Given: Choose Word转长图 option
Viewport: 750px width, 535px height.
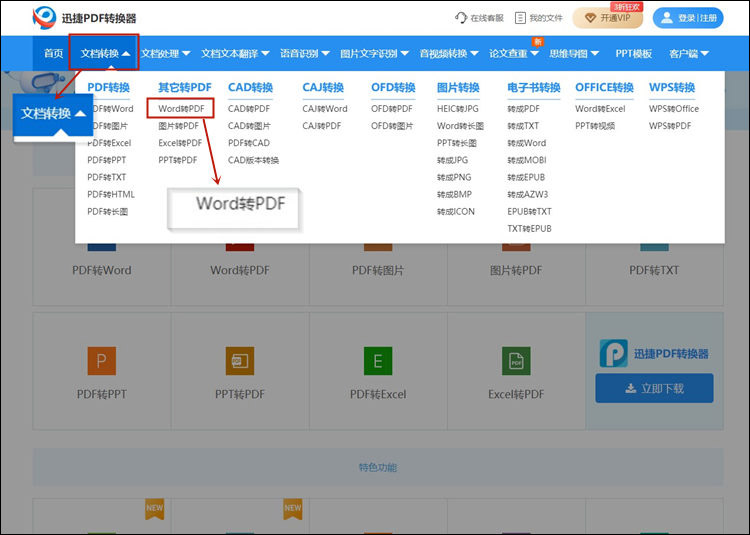Looking at the screenshot, I should 460,126.
